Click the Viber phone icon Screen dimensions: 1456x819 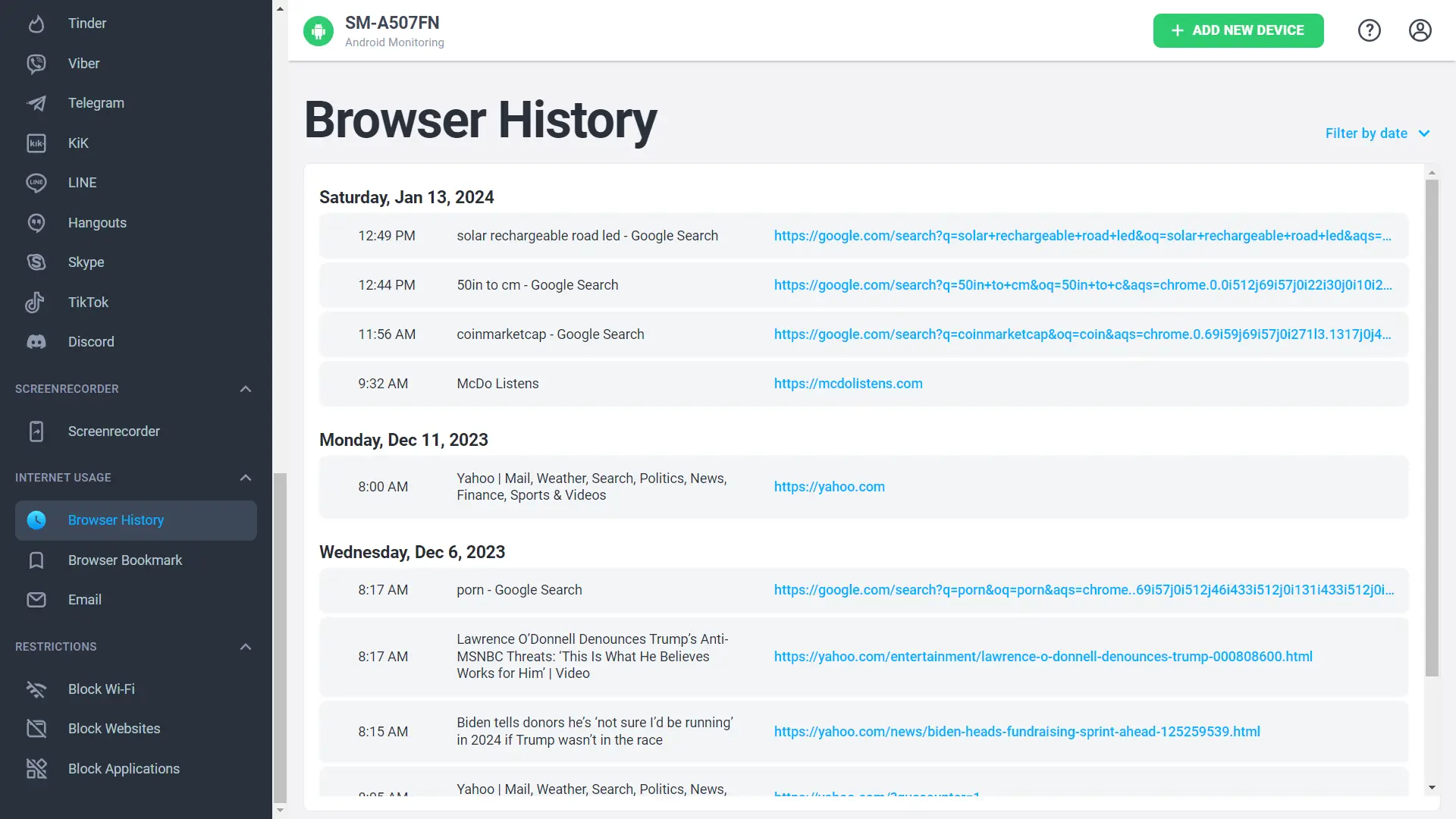(36, 64)
